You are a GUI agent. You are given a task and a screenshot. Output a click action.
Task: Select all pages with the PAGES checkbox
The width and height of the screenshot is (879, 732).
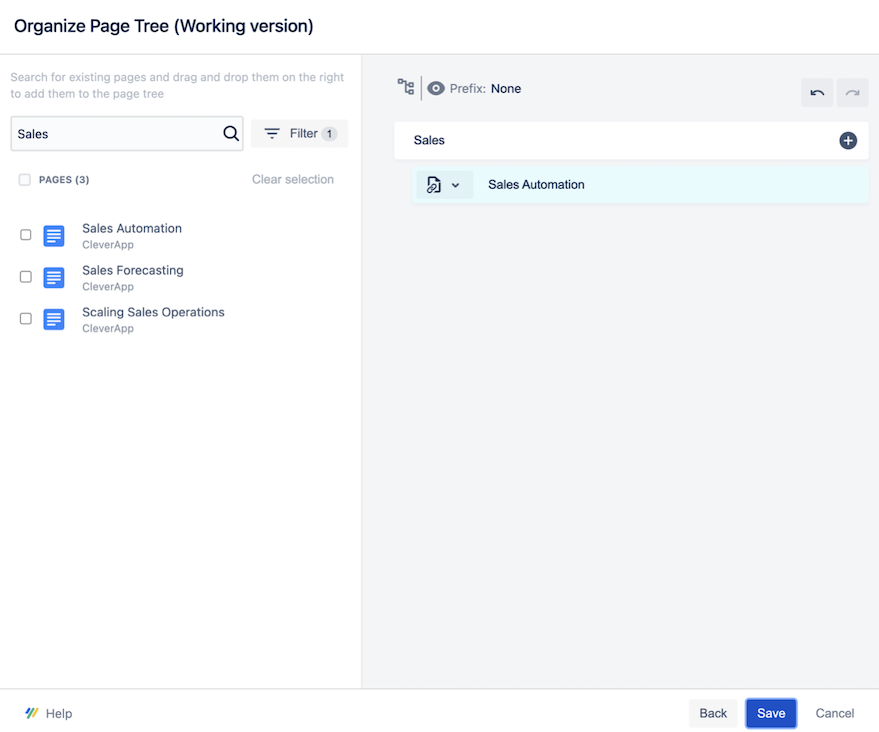click(x=25, y=180)
